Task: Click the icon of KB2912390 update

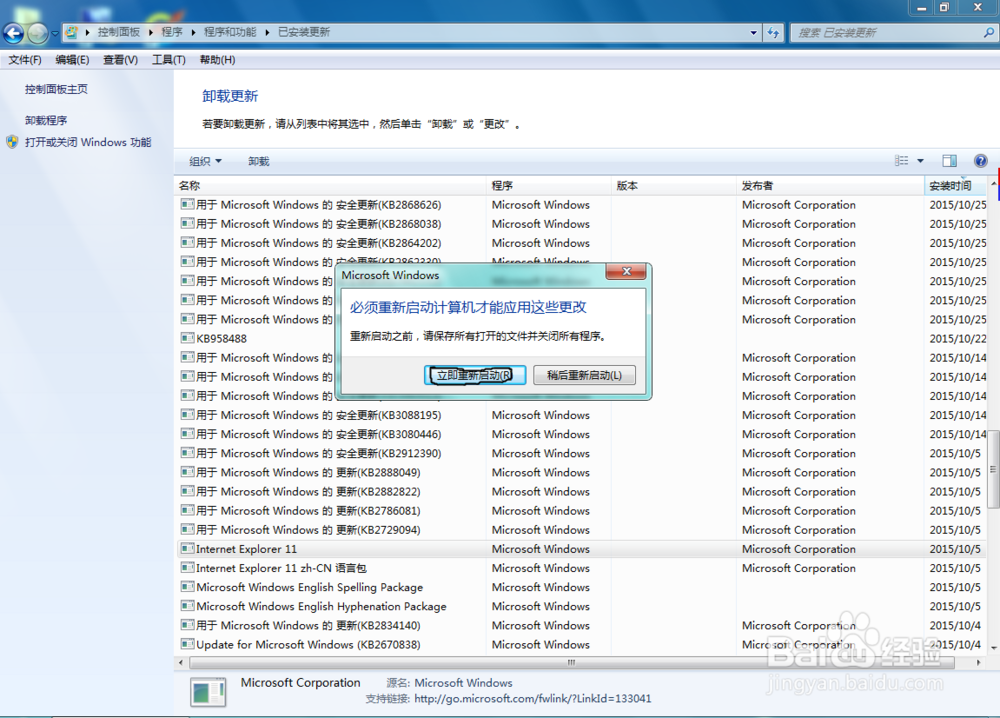Action: point(187,453)
